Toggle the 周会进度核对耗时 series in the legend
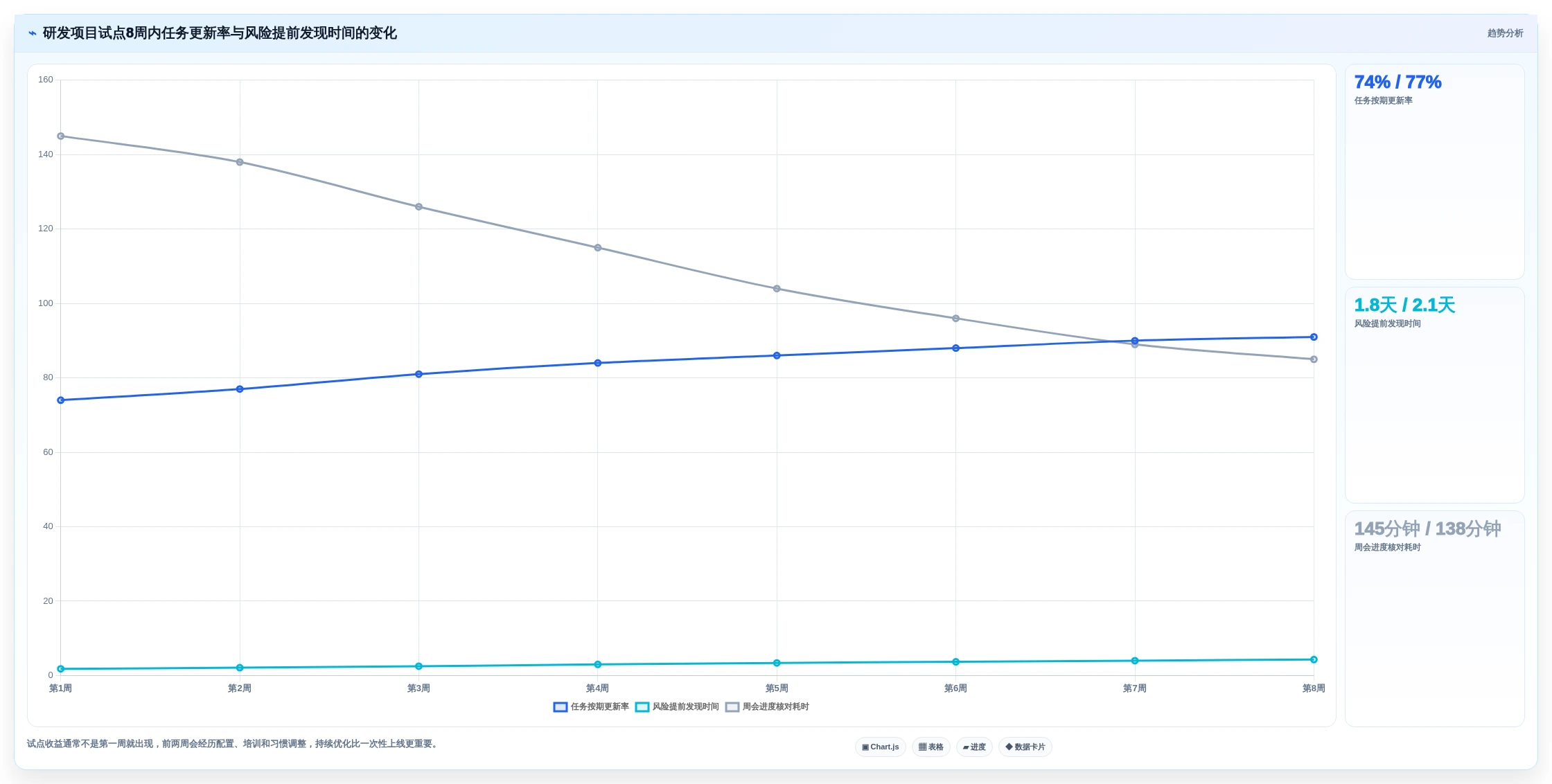1552x784 pixels. click(767, 707)
